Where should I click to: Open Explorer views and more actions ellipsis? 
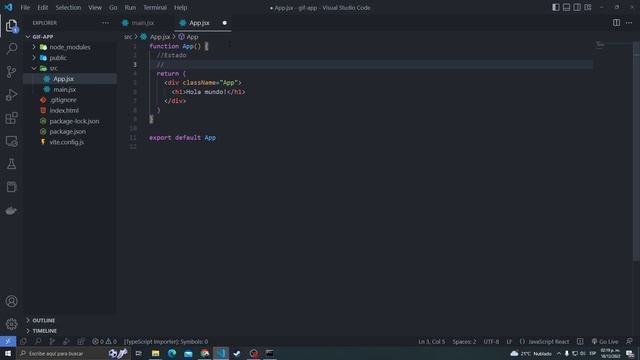pos(106,23)
